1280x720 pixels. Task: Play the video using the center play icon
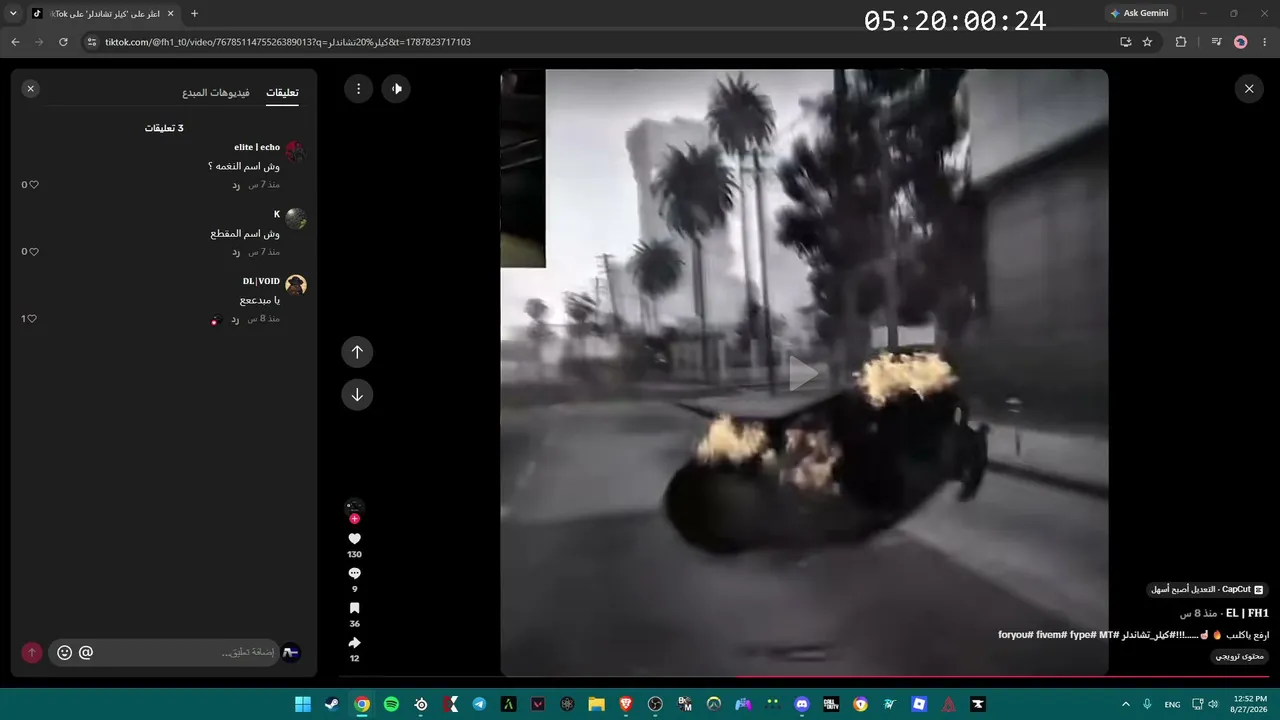[x=803, y=373]
